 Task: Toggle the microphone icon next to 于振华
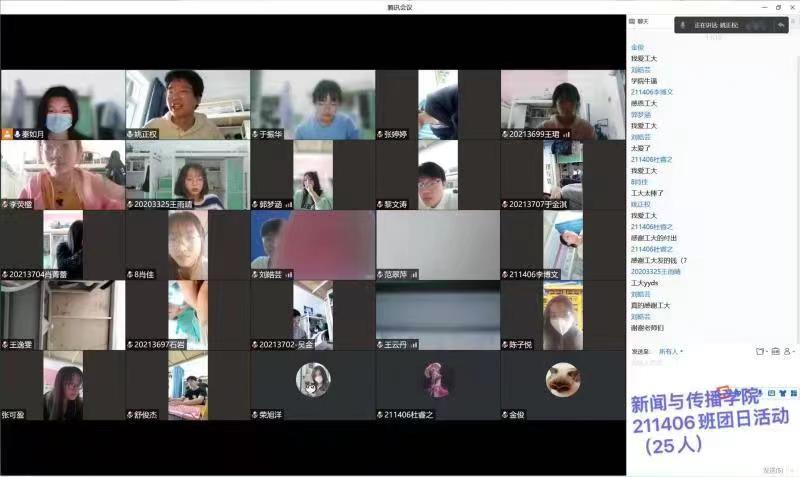point(255,134)
